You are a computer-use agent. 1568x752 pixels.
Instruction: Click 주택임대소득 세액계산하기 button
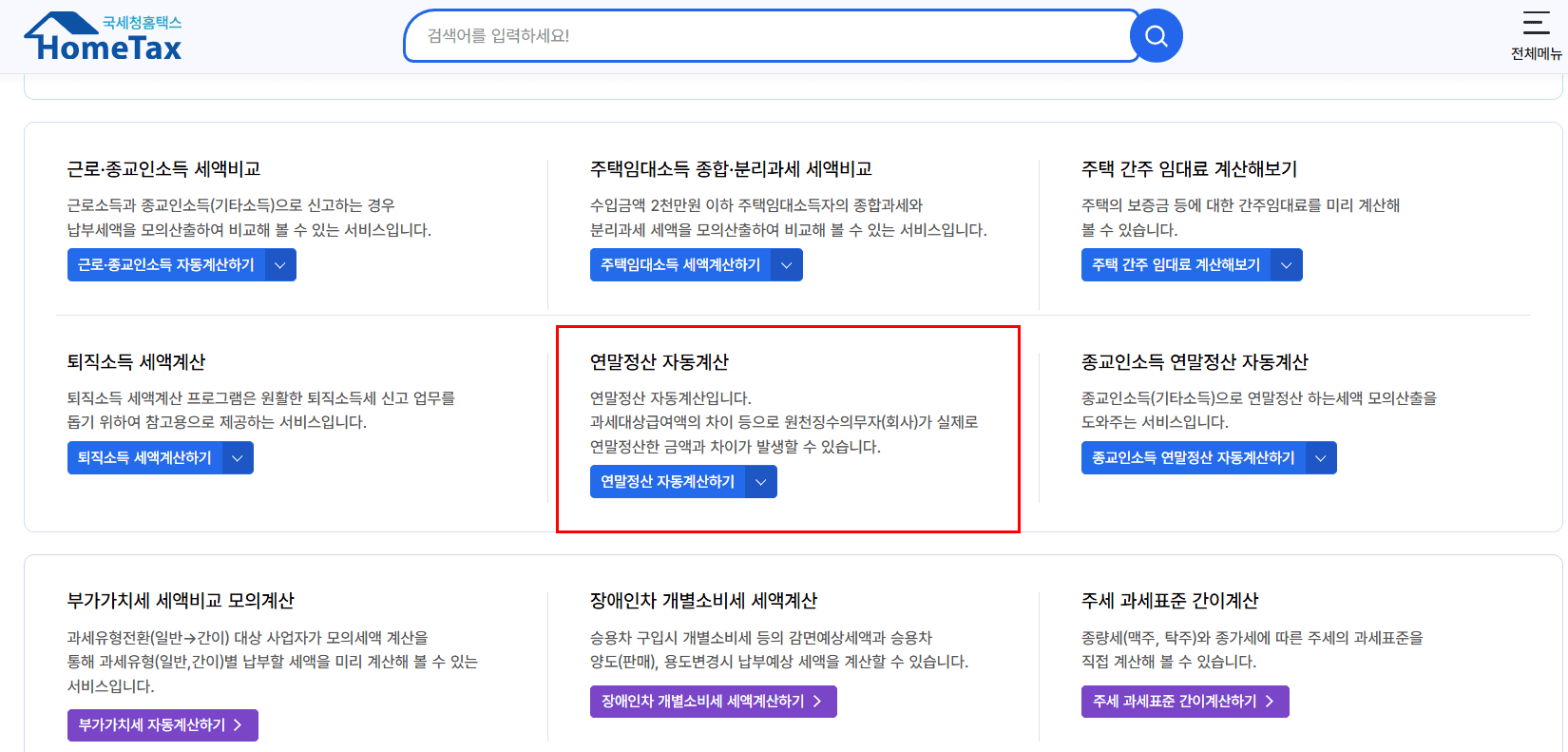click(x=680, y=265)
